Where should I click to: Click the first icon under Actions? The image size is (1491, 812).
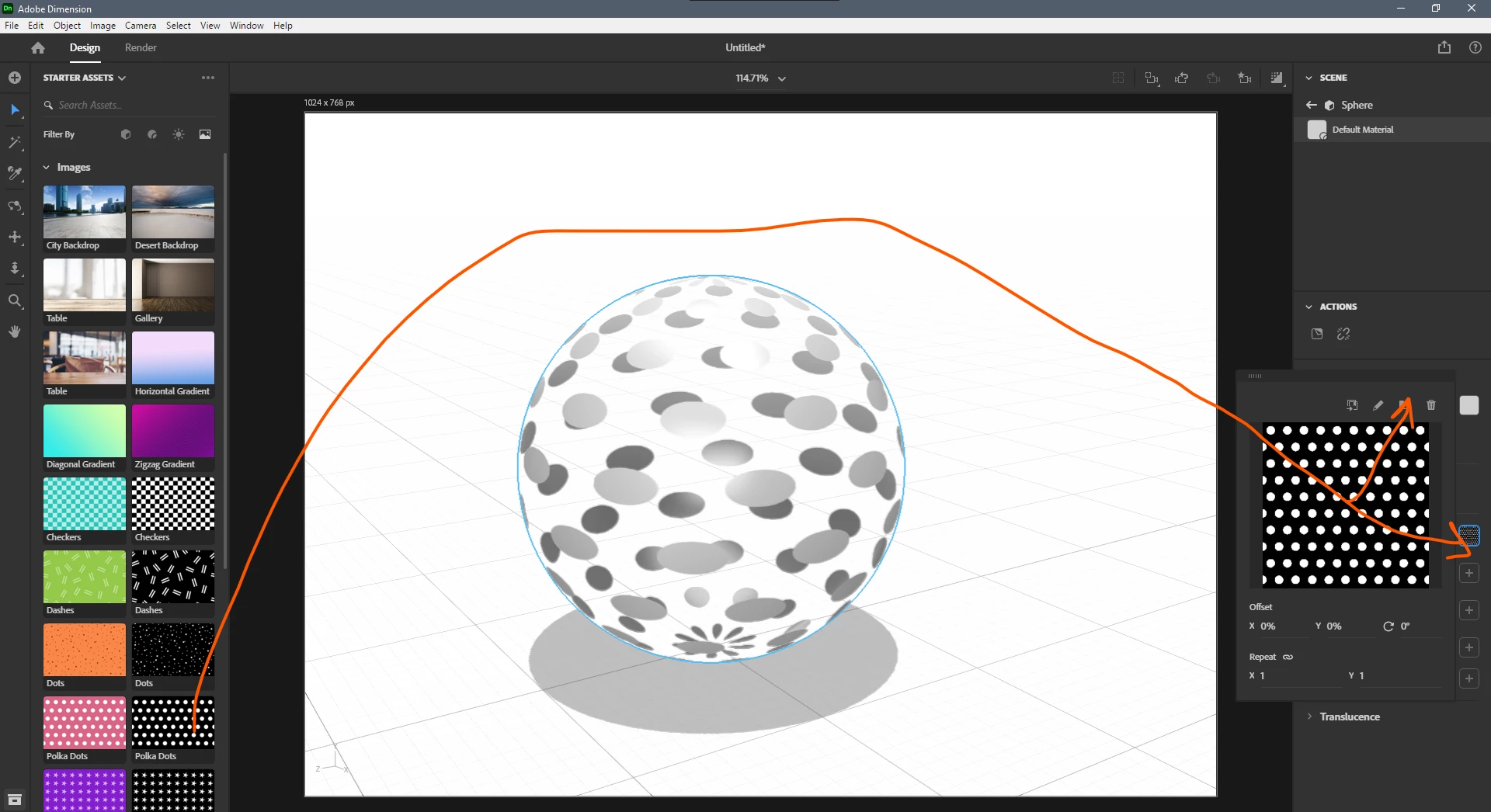pos(1317,334)
